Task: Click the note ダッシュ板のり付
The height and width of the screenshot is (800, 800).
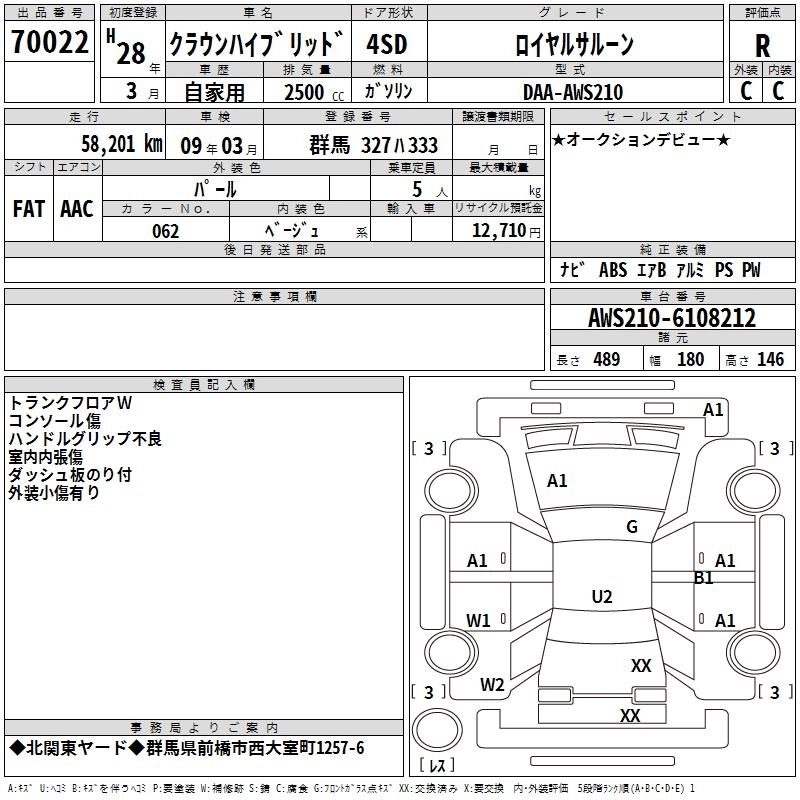Action: 70,474
